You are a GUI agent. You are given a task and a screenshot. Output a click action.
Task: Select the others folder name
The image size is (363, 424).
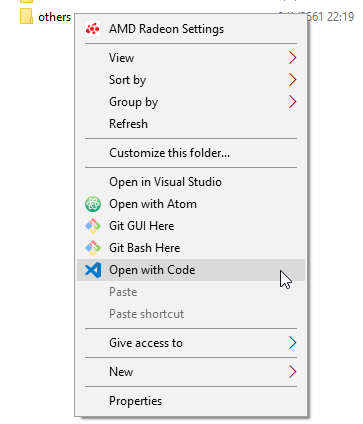click(x=54, y=17)
